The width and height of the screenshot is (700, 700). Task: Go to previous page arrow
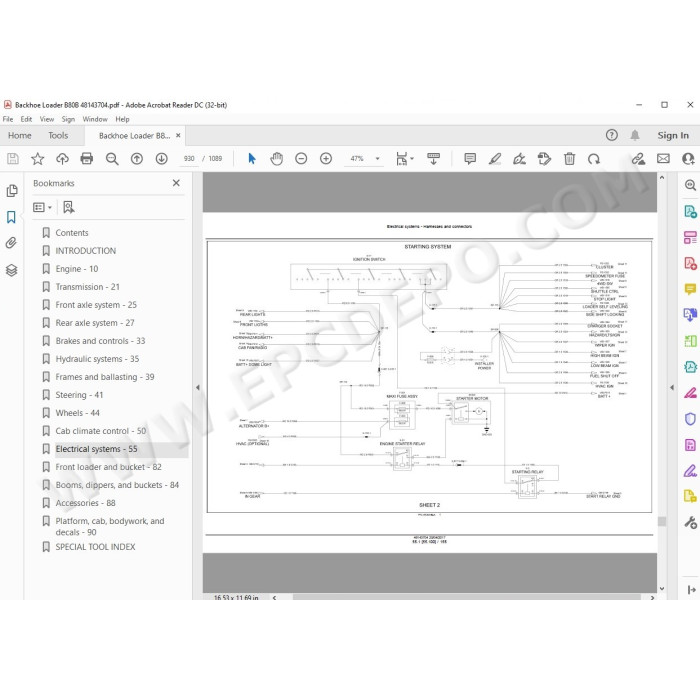137,158
